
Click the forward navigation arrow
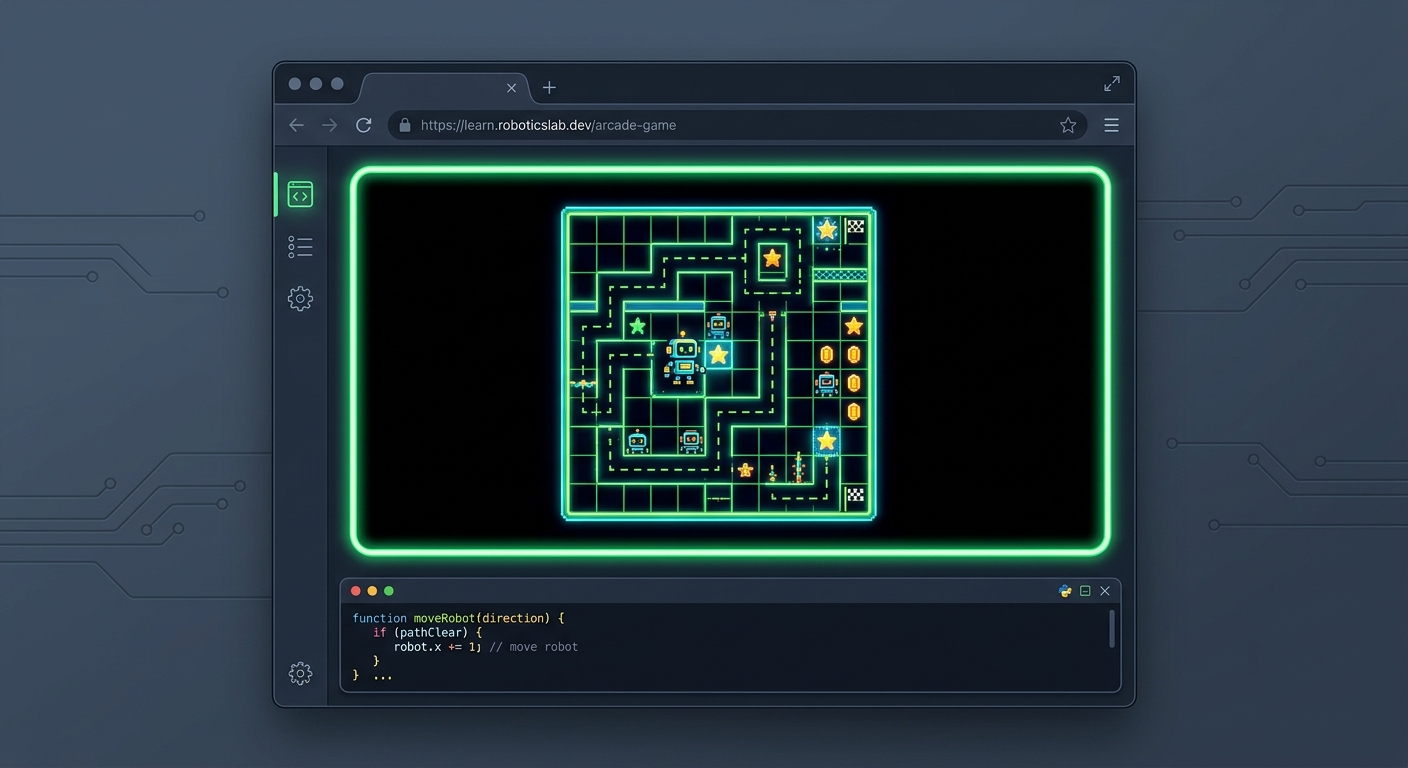329,124
